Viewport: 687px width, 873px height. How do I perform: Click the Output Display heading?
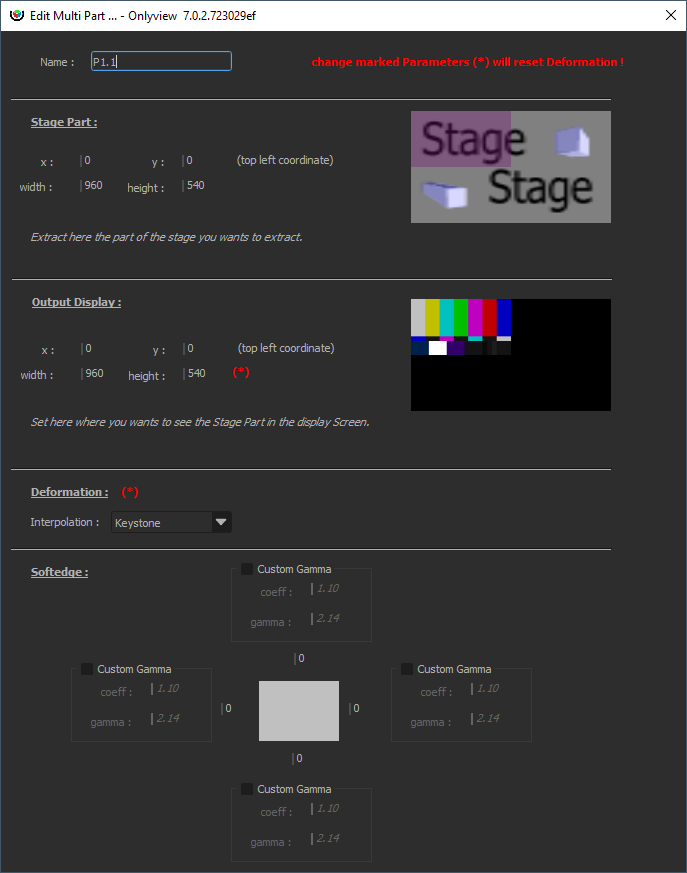click(76, 302)
